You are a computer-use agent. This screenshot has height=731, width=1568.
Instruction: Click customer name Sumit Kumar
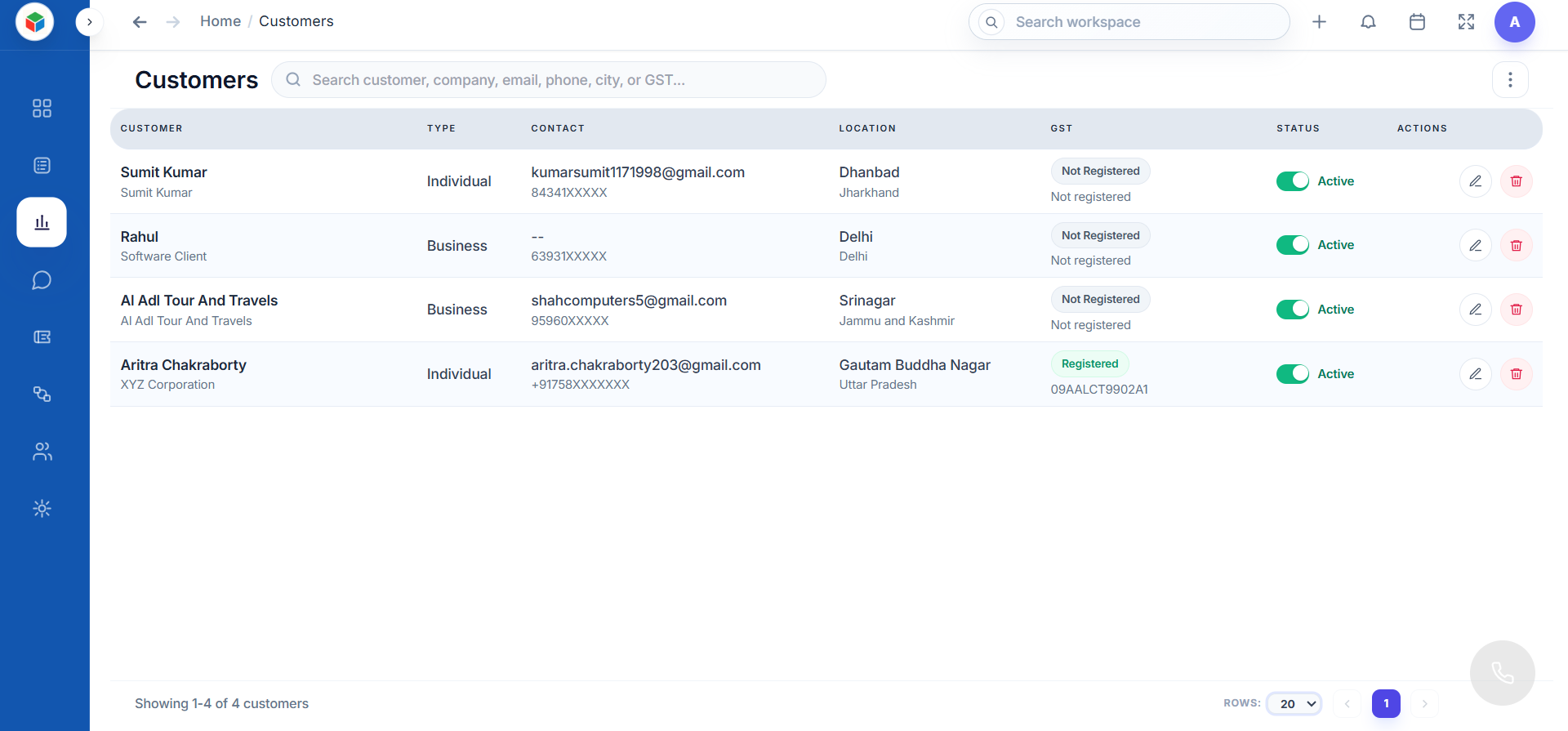pos(164,172)
